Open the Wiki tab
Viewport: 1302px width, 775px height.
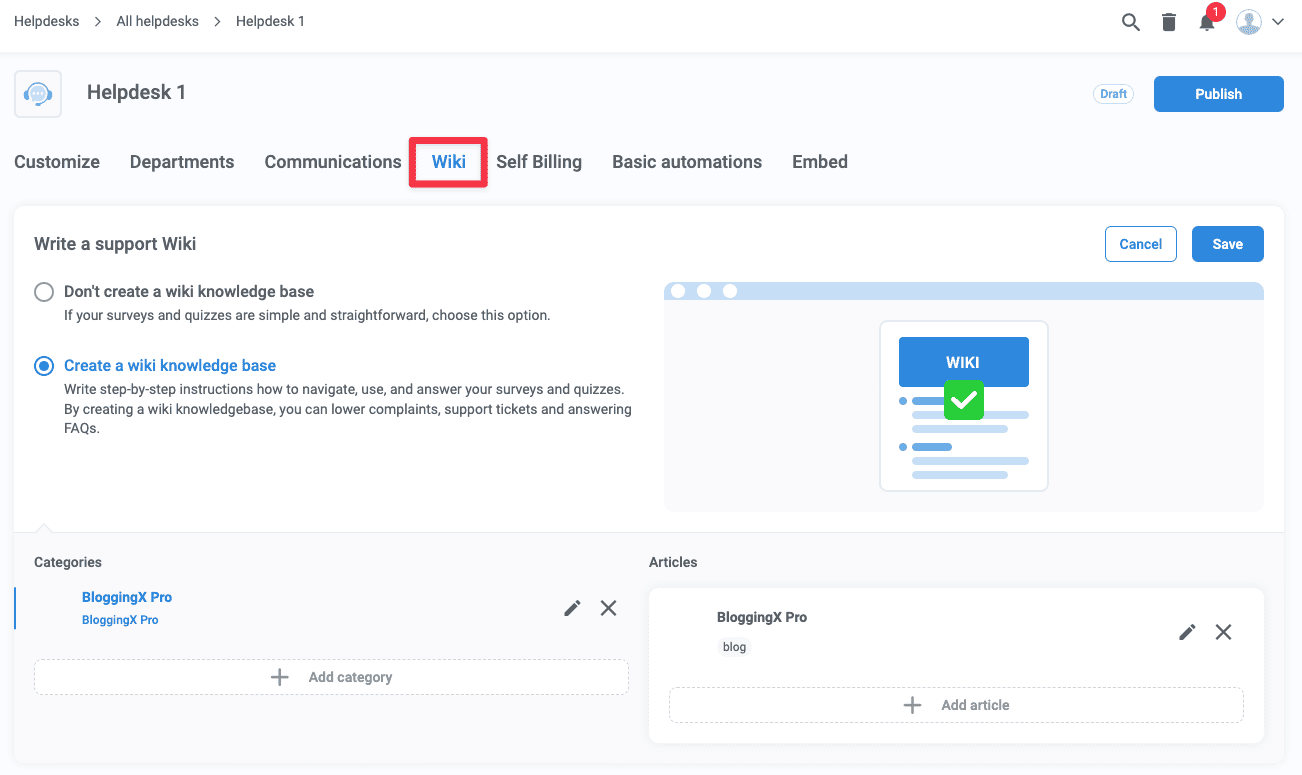pos(449,162)
